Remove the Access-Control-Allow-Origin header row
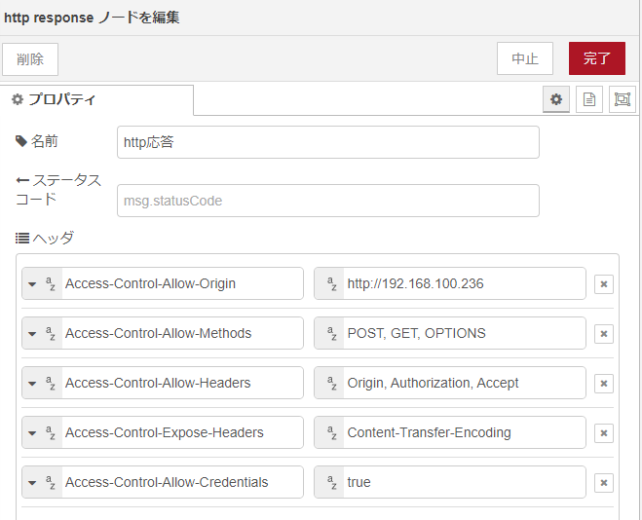 coord(603,284)
